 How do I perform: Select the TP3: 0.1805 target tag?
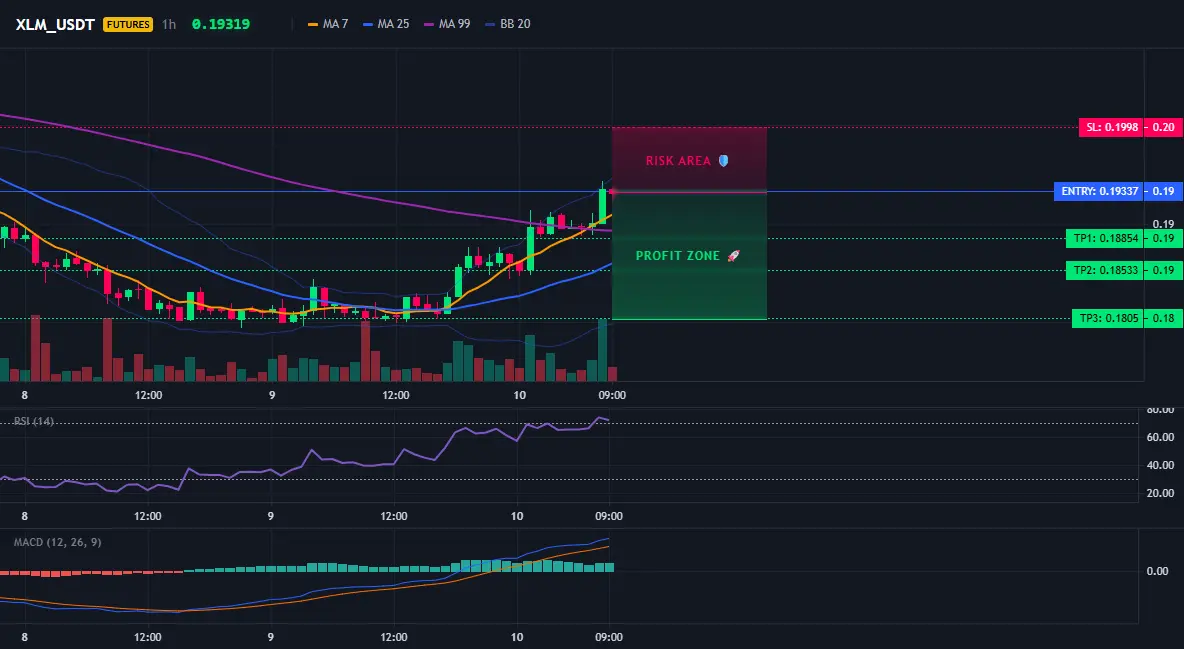point(1107,318)
